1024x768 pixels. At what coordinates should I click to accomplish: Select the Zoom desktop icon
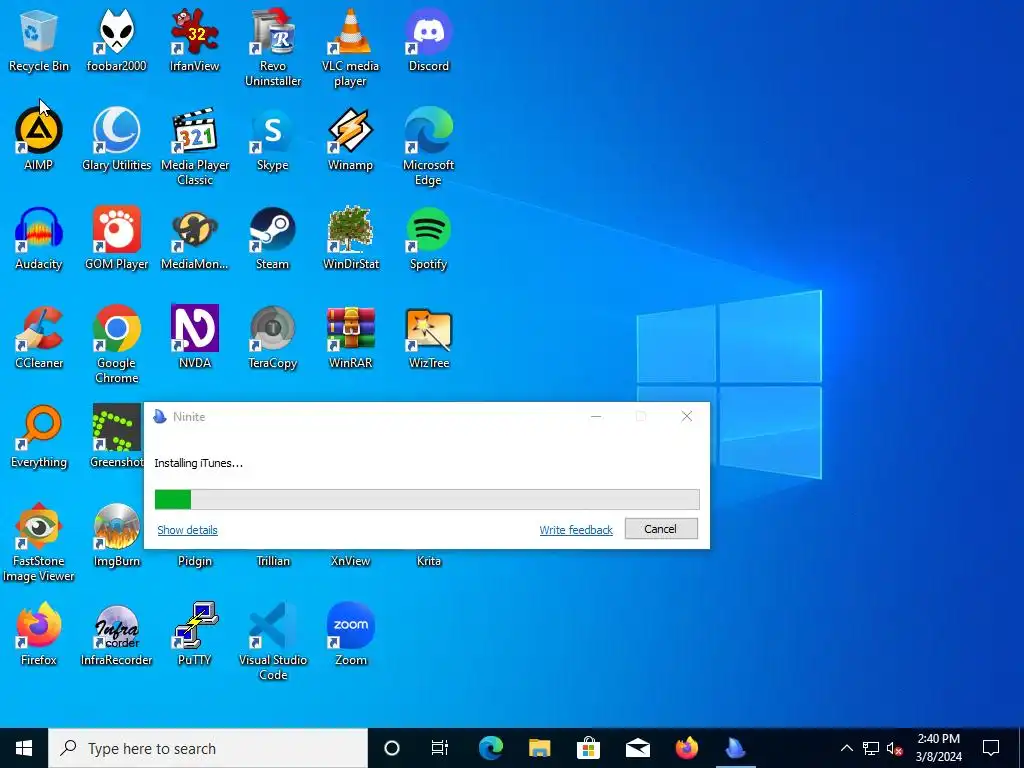click(x=351, y=635)
